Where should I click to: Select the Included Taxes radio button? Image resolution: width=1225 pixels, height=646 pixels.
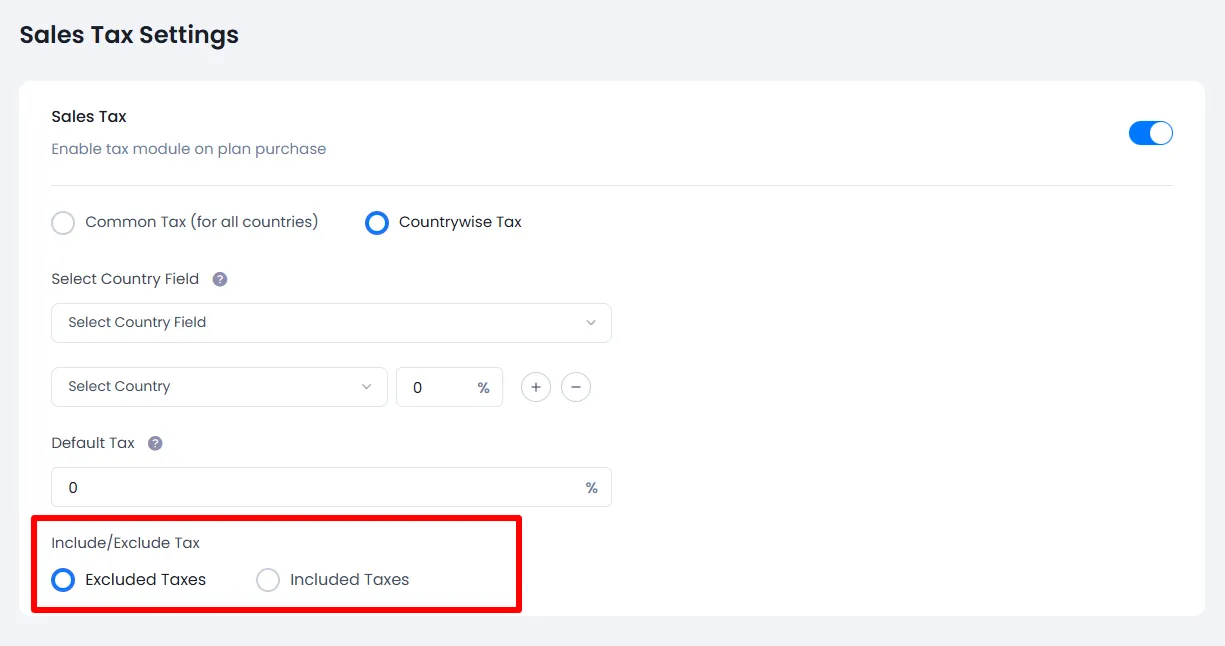268,580
